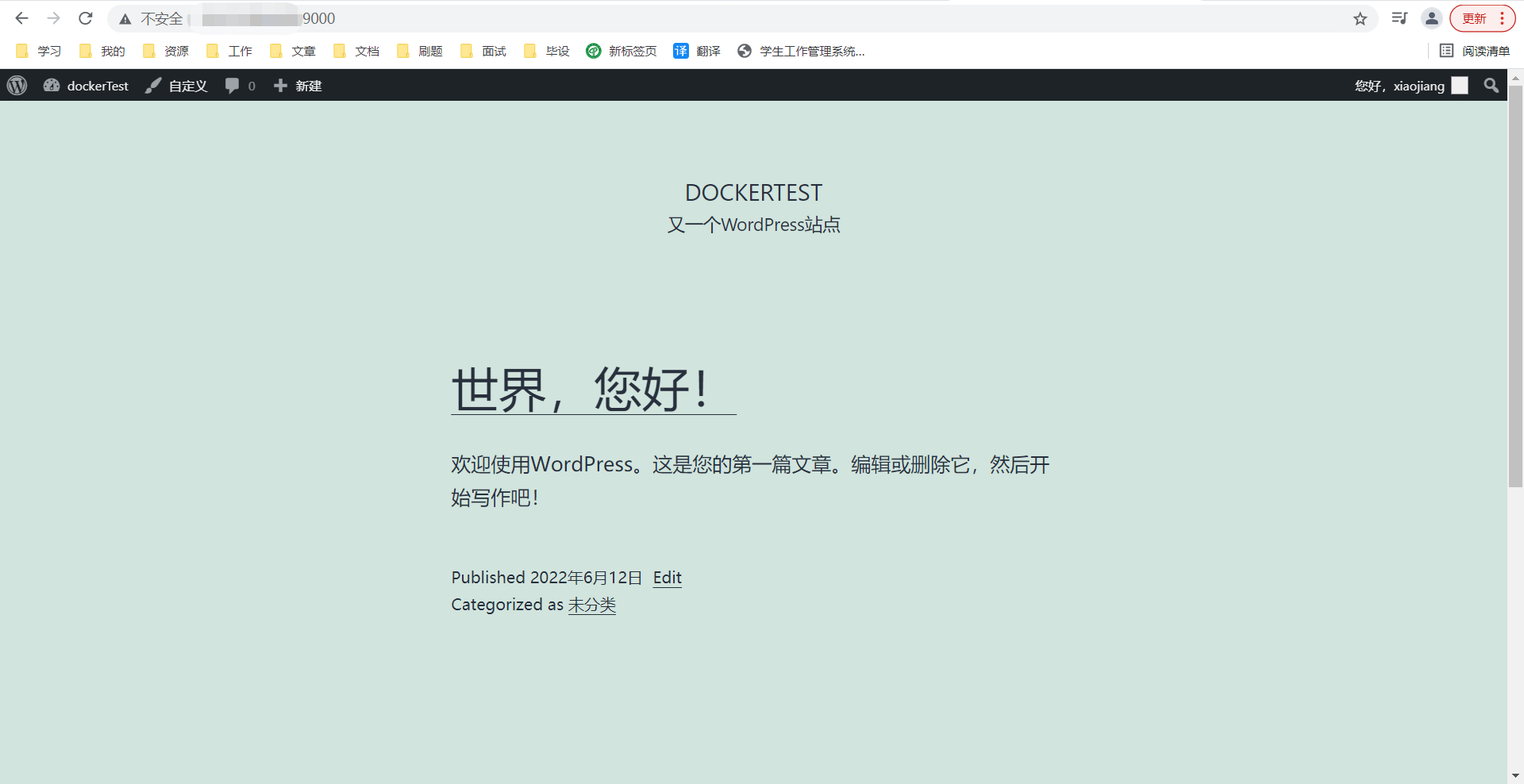Bookmark this page with the star icon

pyautogui.click(x=1360, y=18)
